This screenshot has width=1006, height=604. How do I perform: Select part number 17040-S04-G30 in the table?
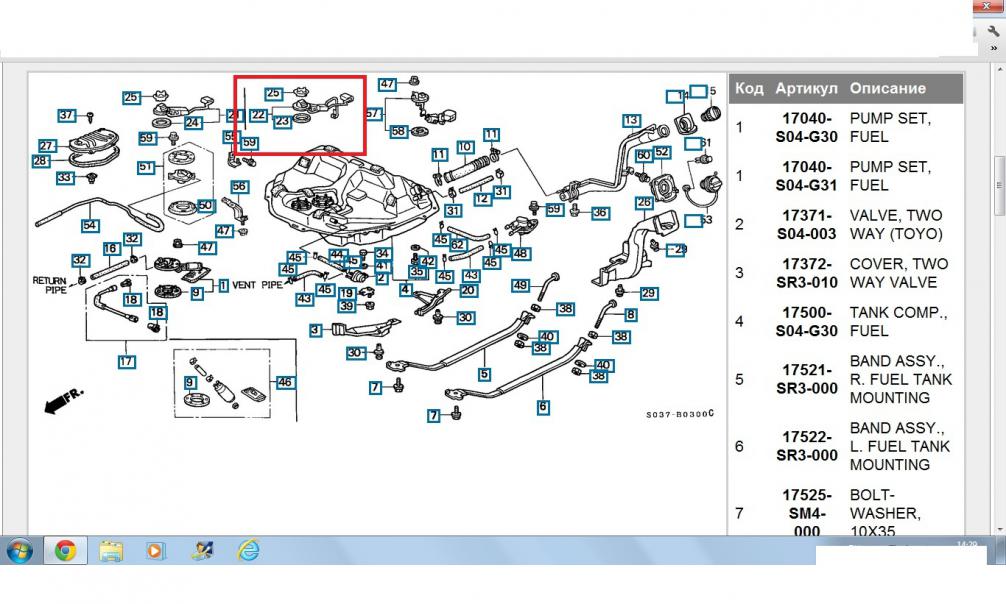[806, 127]
